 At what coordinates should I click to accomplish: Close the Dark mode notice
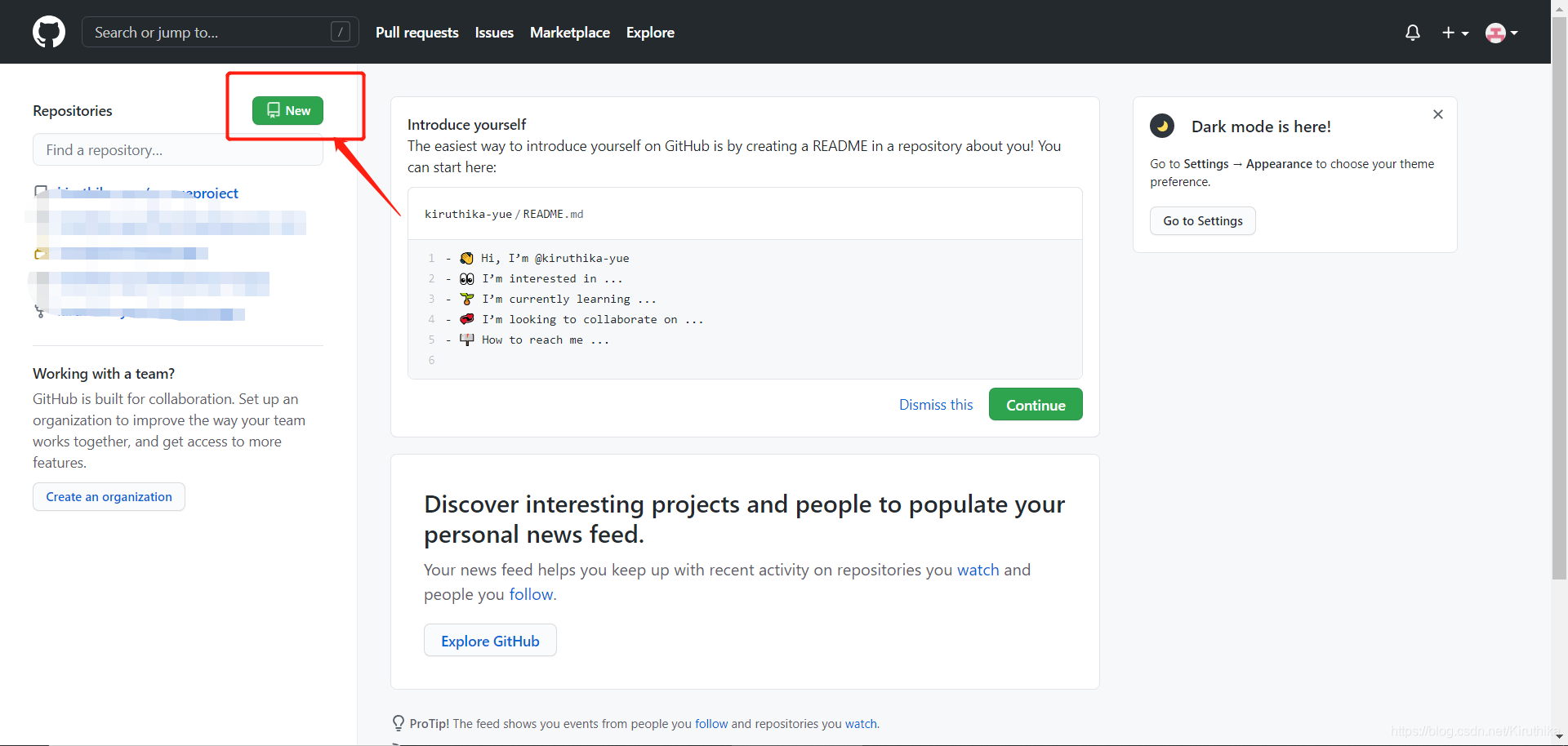[1438, 114]
